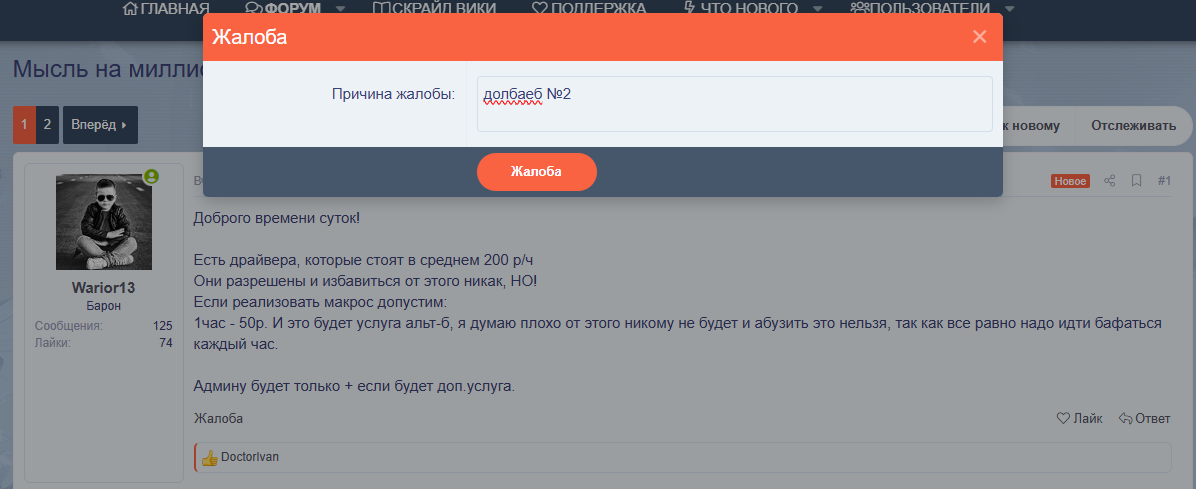Click the share icon on post #1
This screenshot has width=1196, height=489.
[x=1109, y=181]
